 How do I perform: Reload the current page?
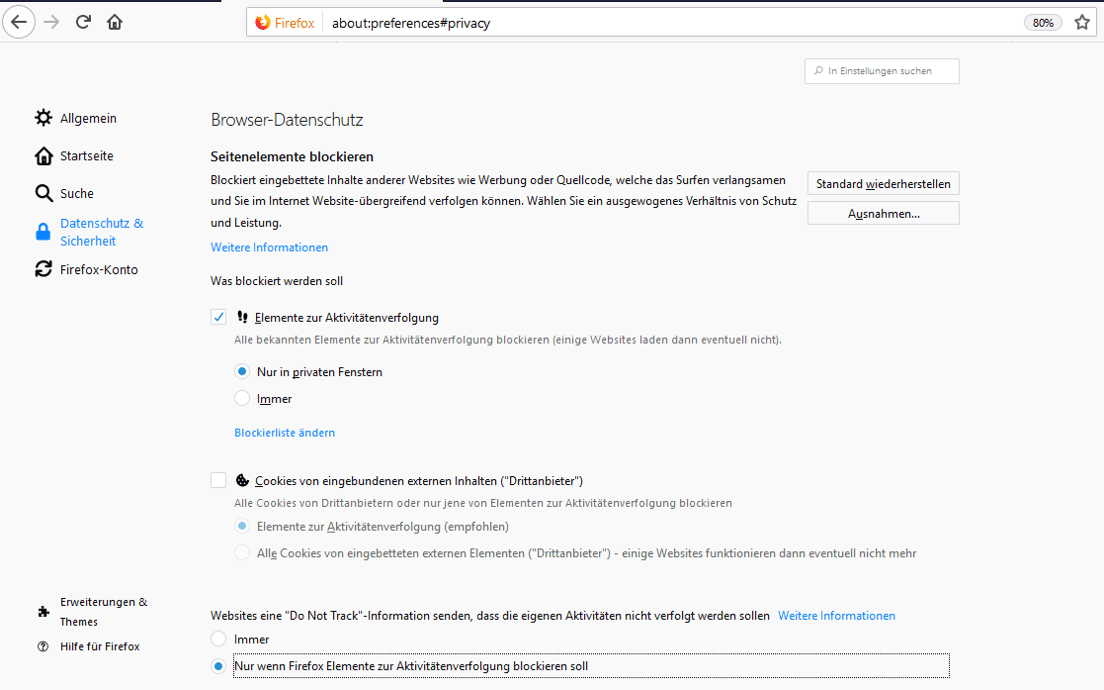pos(83,22)
